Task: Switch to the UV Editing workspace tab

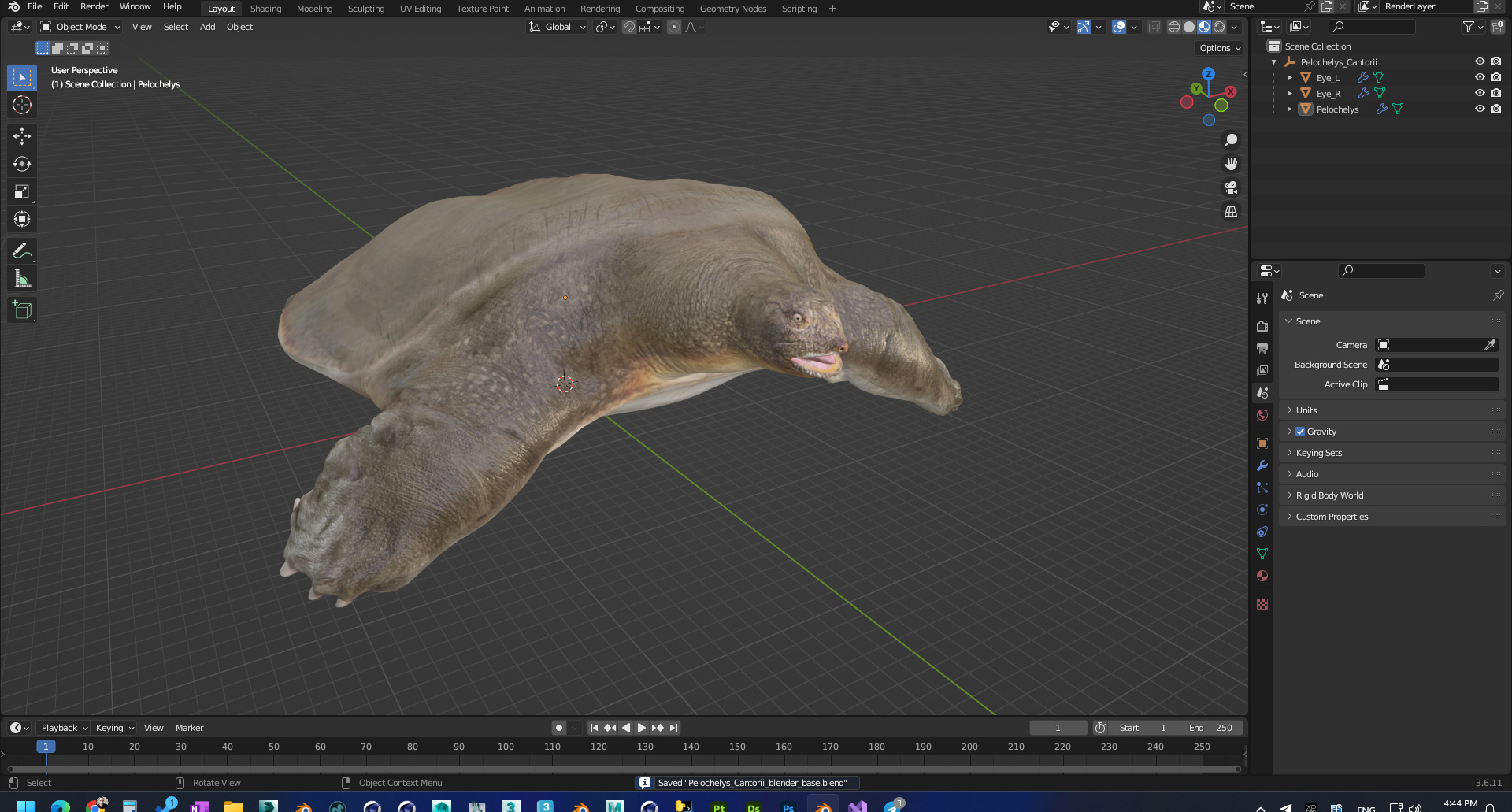Action: click(421, 9)
